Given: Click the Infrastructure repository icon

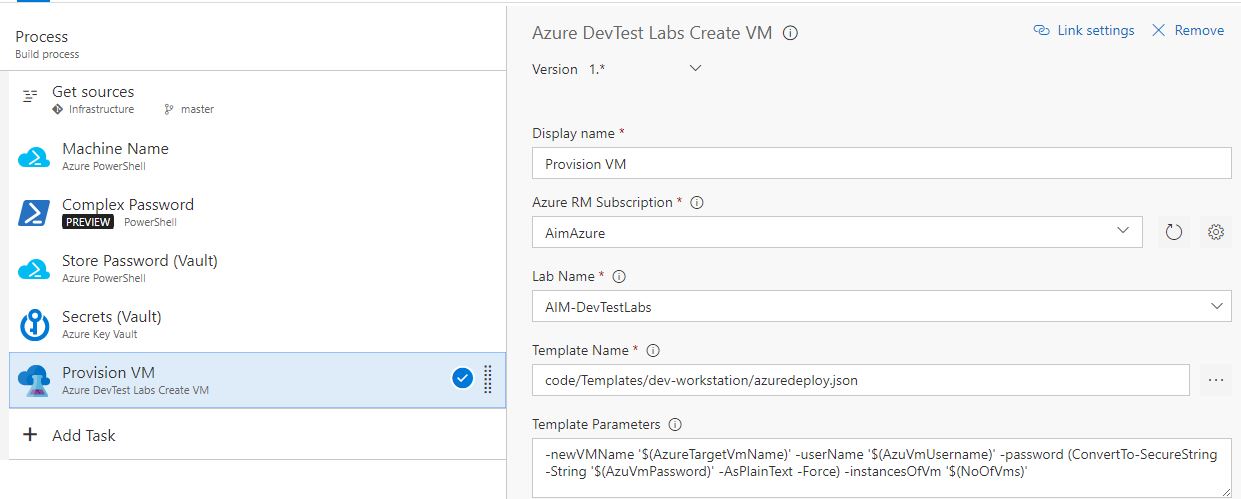Looking at the screenshot, I should 58,109.
